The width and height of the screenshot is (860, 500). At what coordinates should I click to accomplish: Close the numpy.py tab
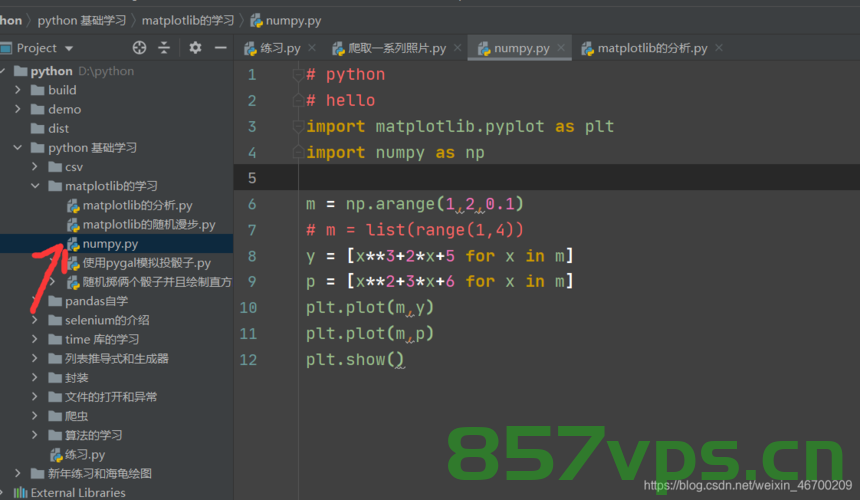[561, 48]
